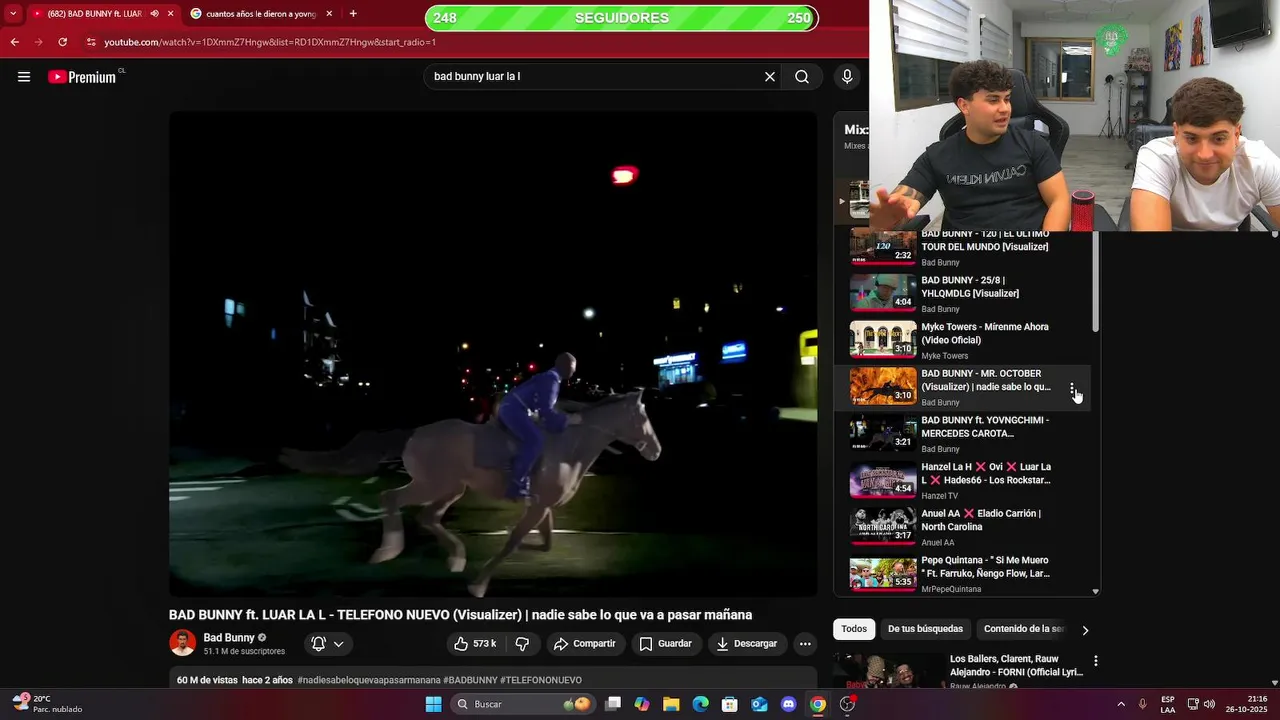The width and height of the screenshot is (1280, 720).
Task: Show more filter chips arrow
Action: (1085, 630)
